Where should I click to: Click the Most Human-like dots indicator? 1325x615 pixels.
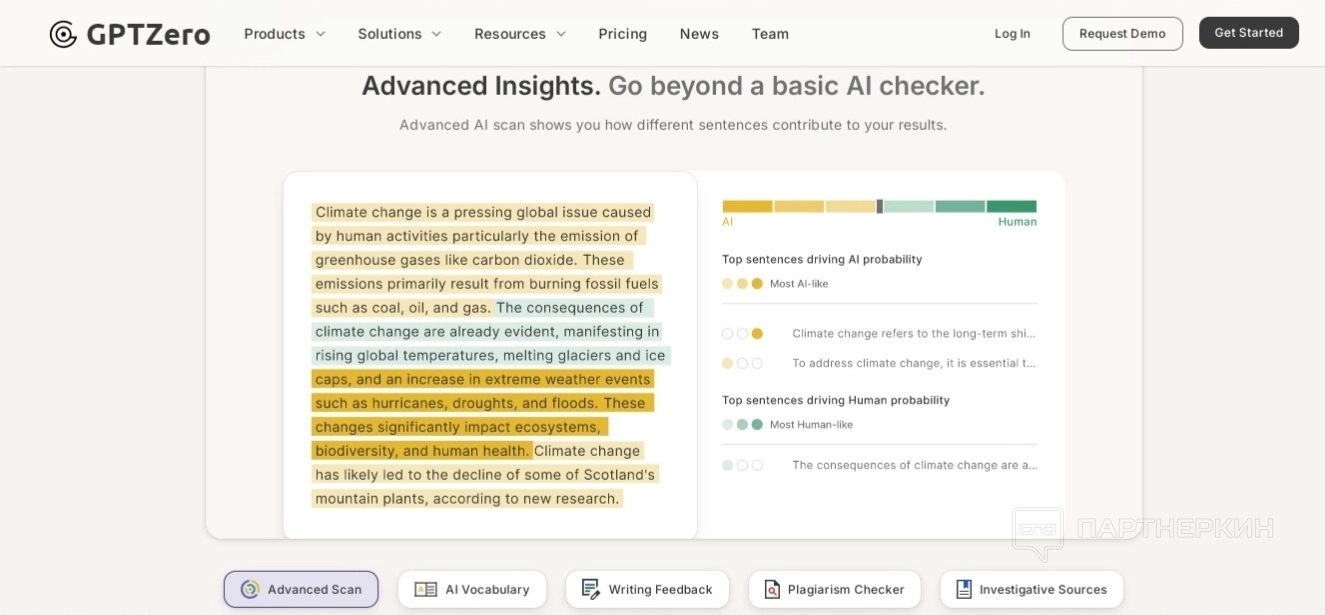pyautogui.click(x=742, y=425)
